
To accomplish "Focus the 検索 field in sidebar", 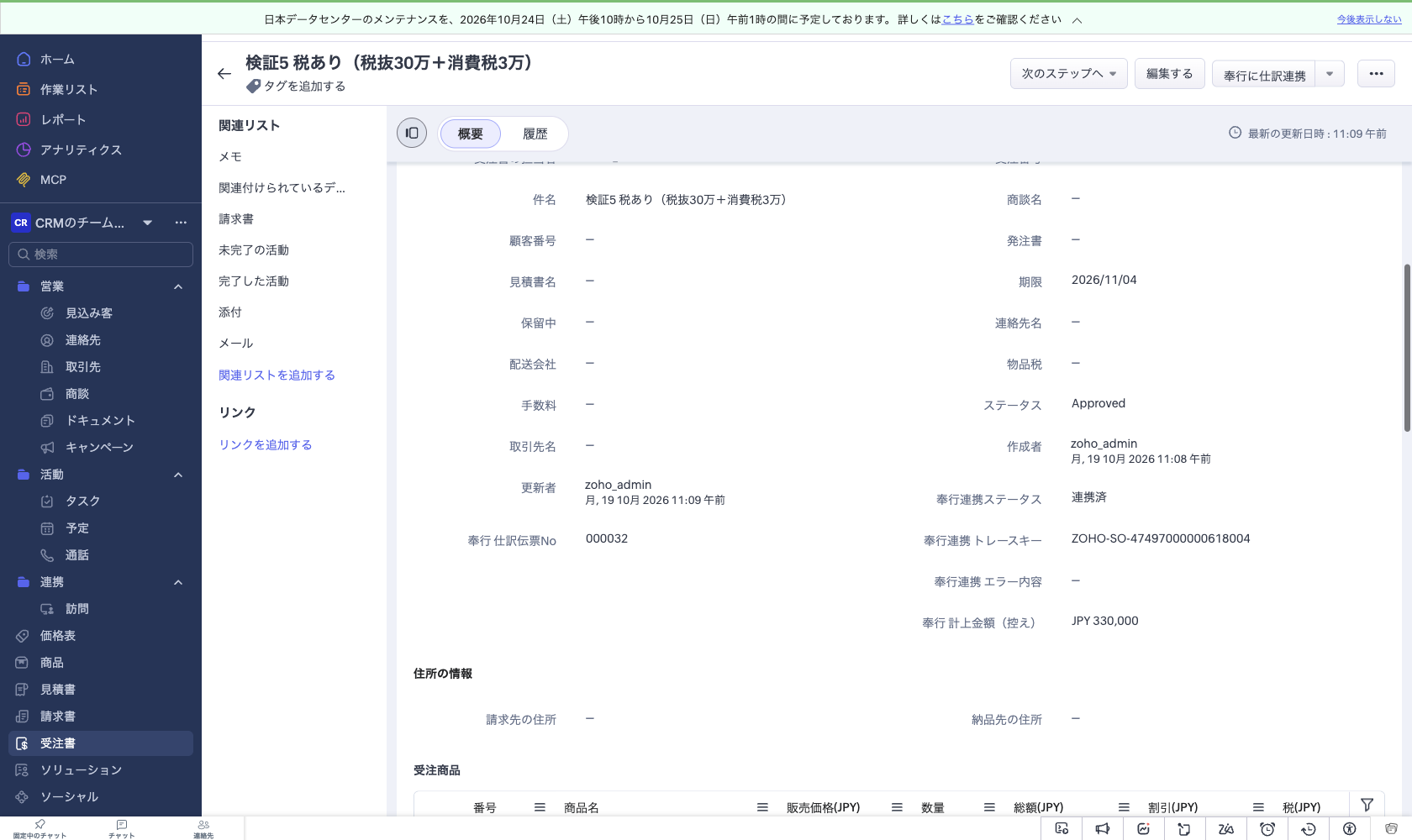I will (x=101, y=255).
